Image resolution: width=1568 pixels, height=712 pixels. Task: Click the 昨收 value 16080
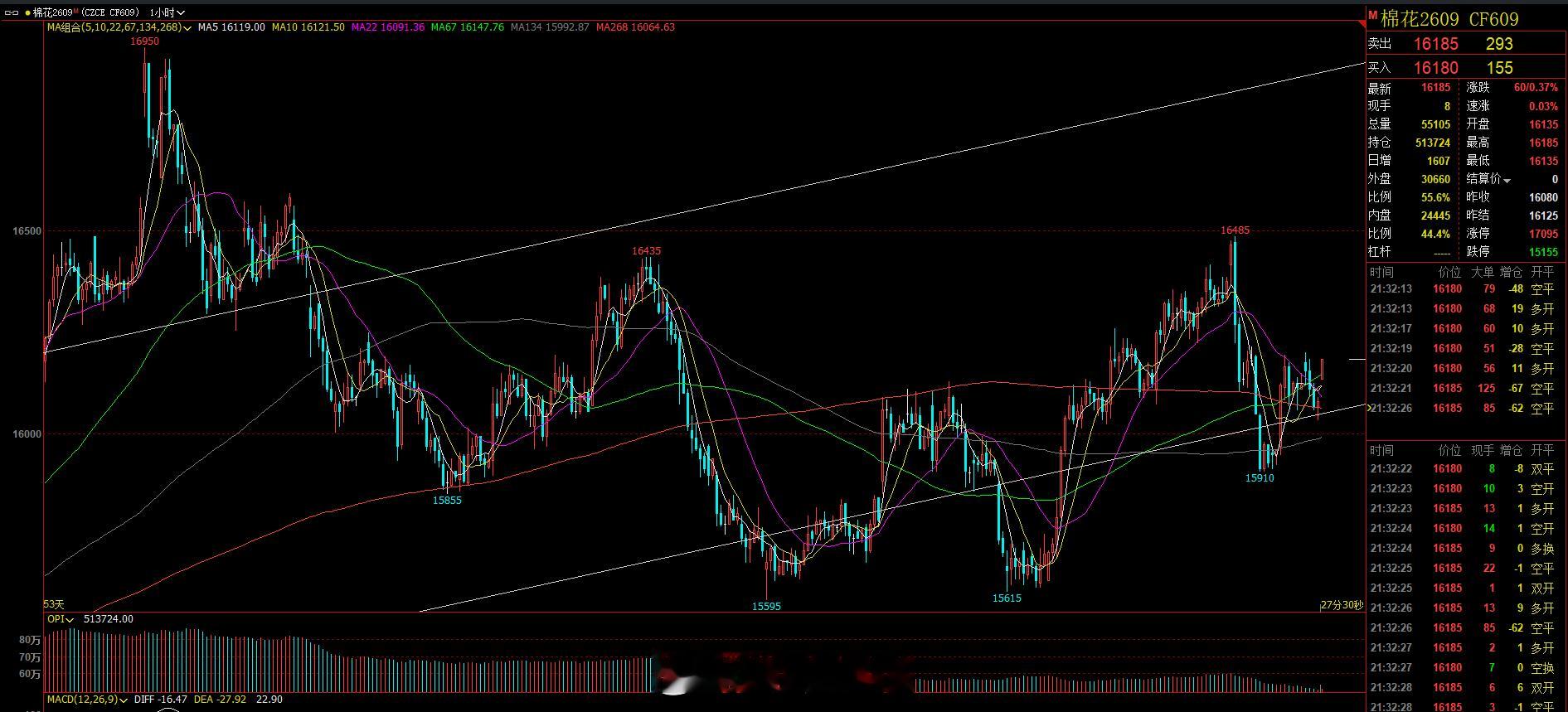tap(1544, 197)
